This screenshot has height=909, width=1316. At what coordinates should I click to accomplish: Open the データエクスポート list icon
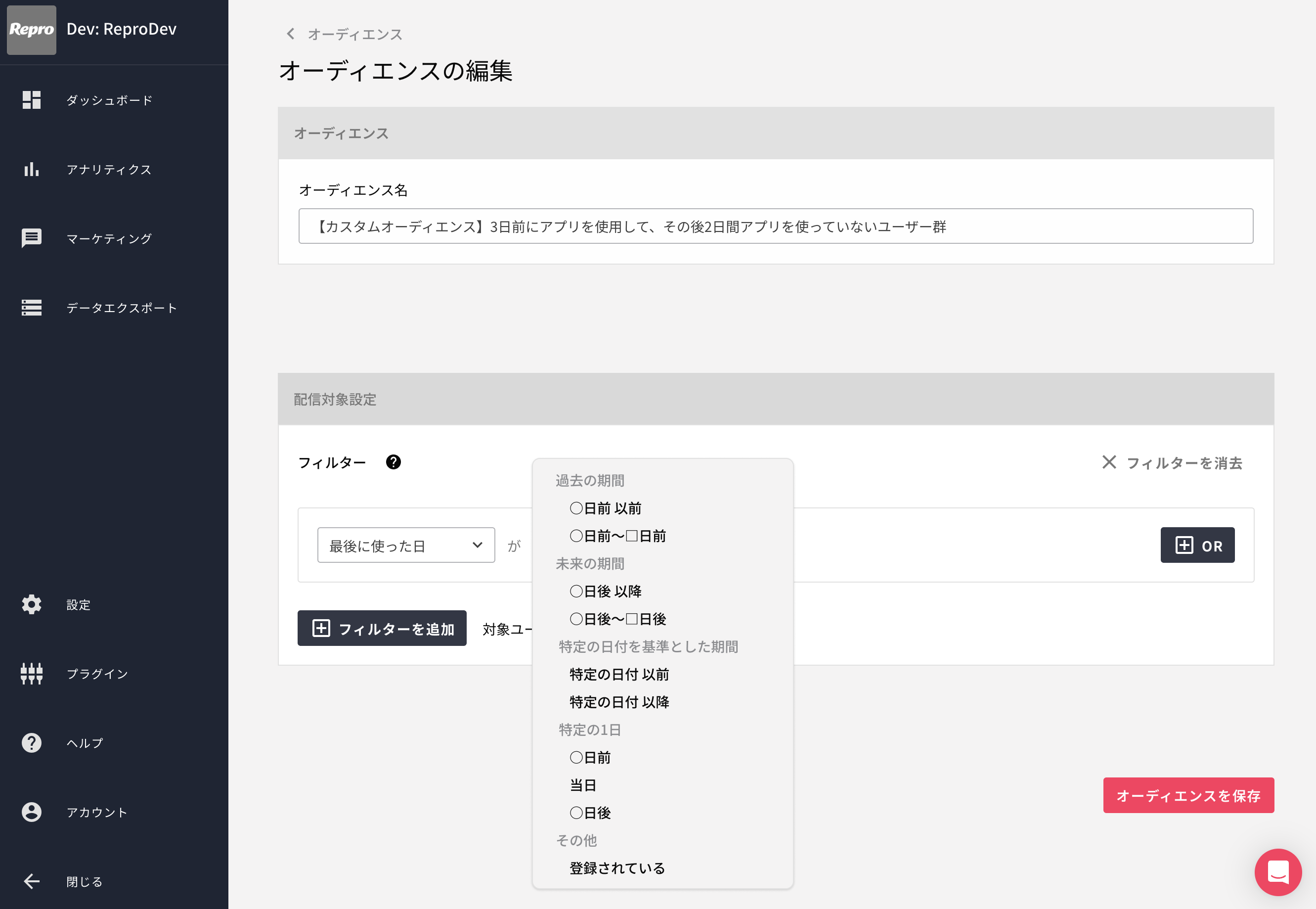click(31, 308)
